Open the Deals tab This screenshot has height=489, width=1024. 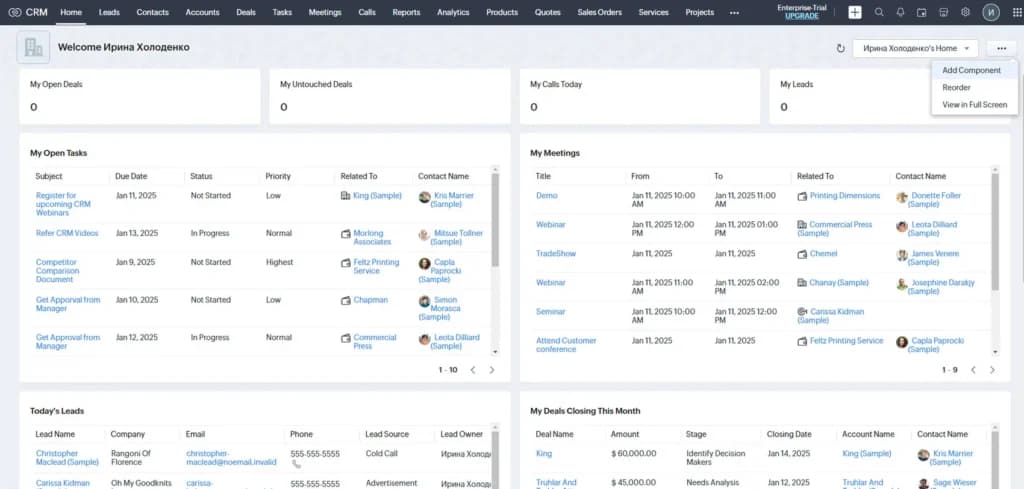(246, 12)
